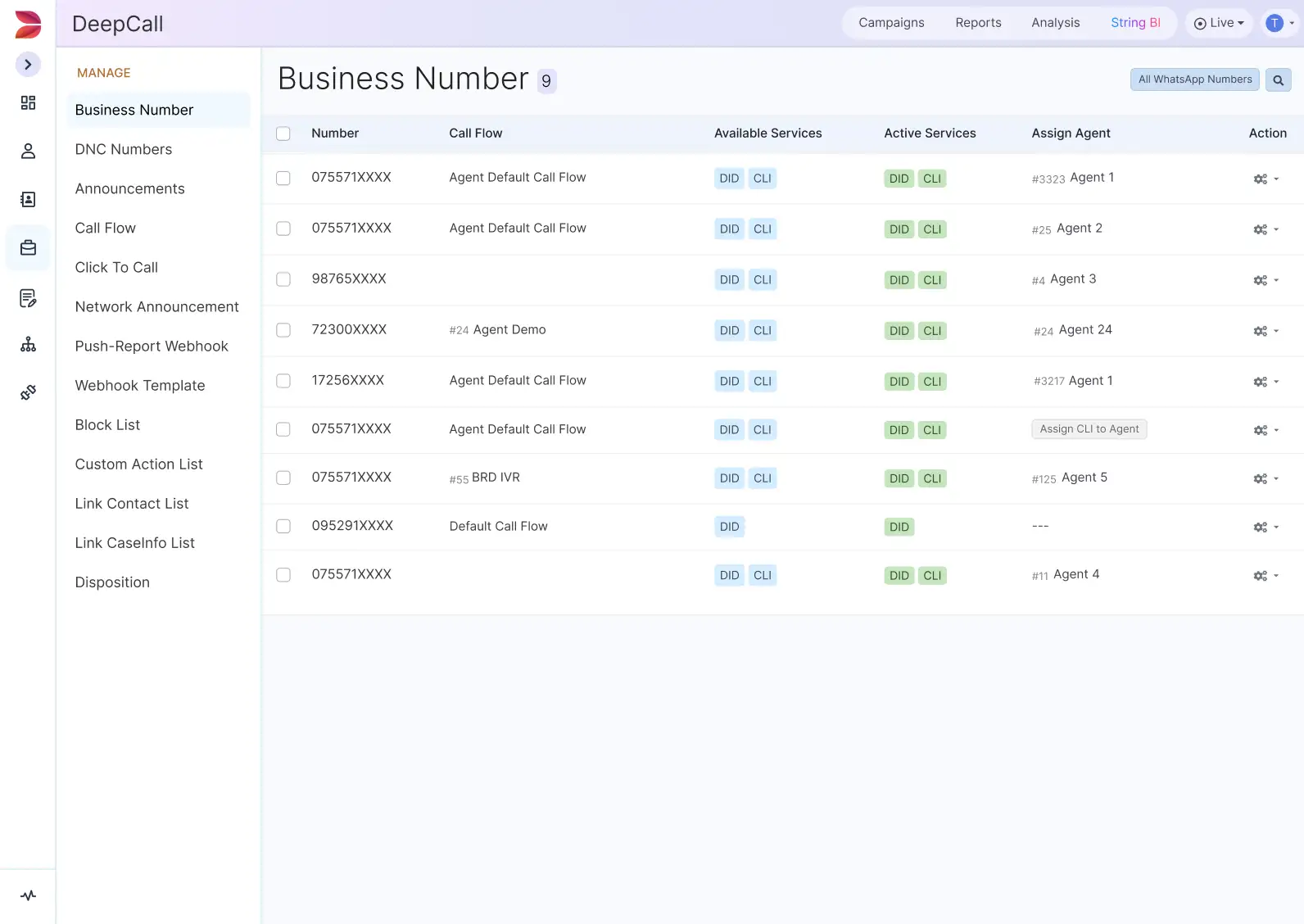Select the checkbox for 095291XXXX row

click(283, 527)
